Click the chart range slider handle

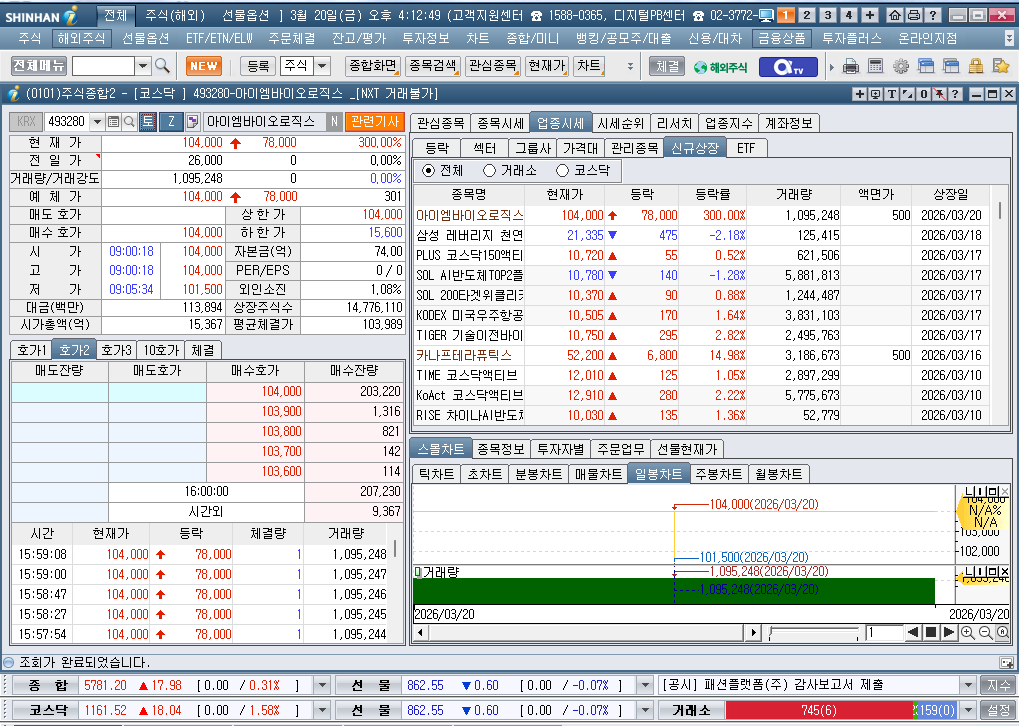point(771,632)
